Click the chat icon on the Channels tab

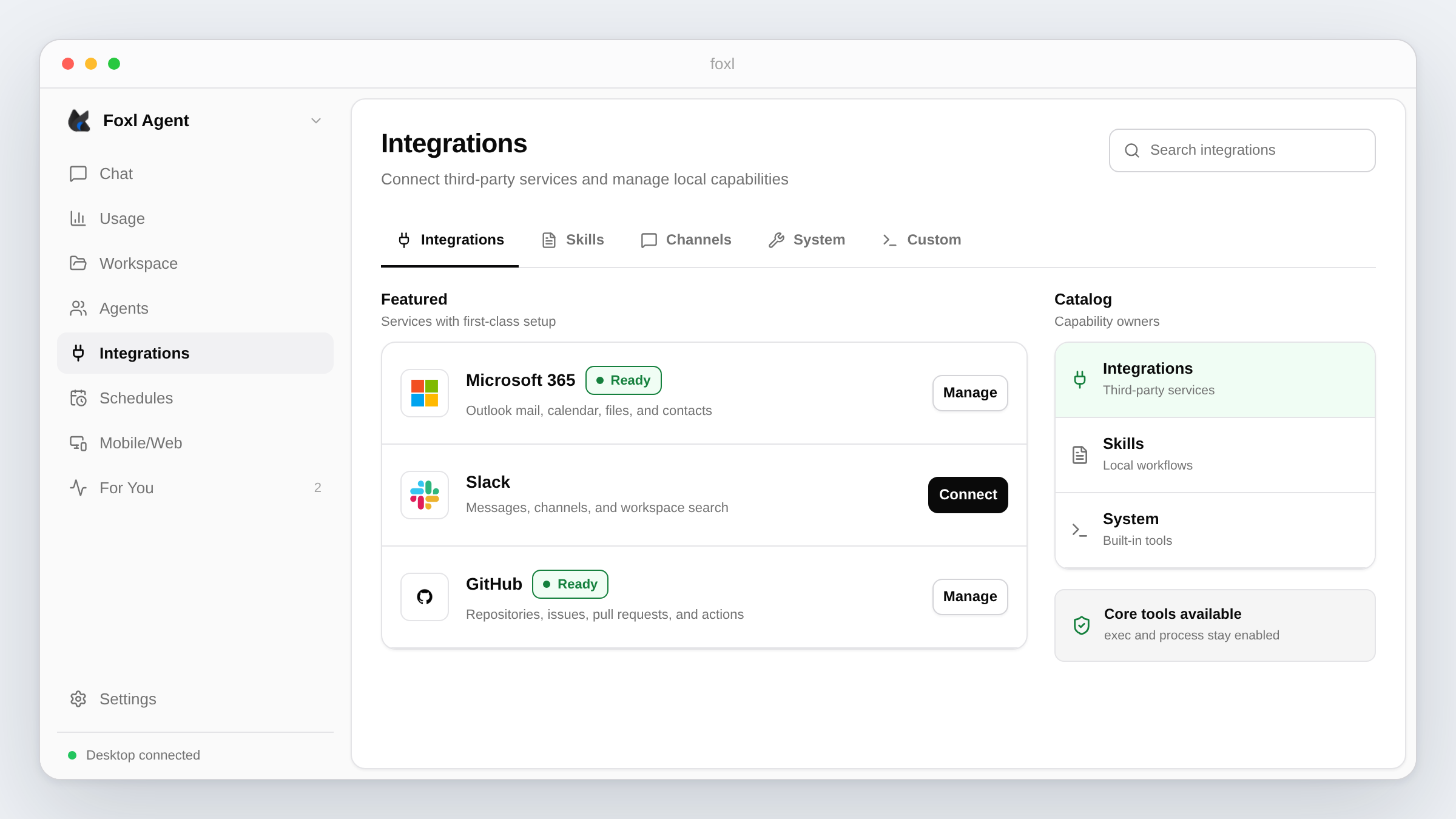(x=649, y=240)
